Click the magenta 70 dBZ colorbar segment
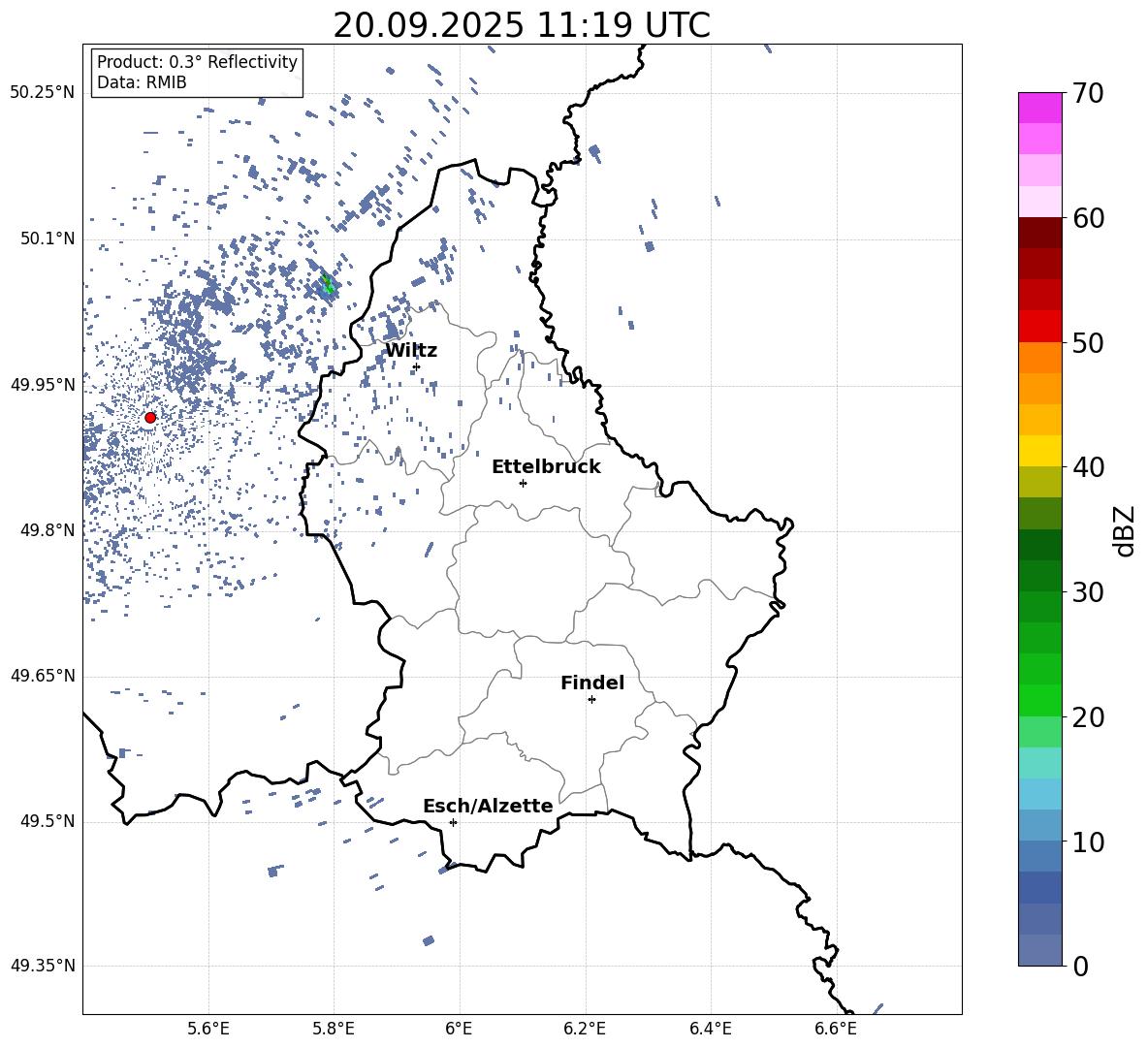 pos(1039,108)
